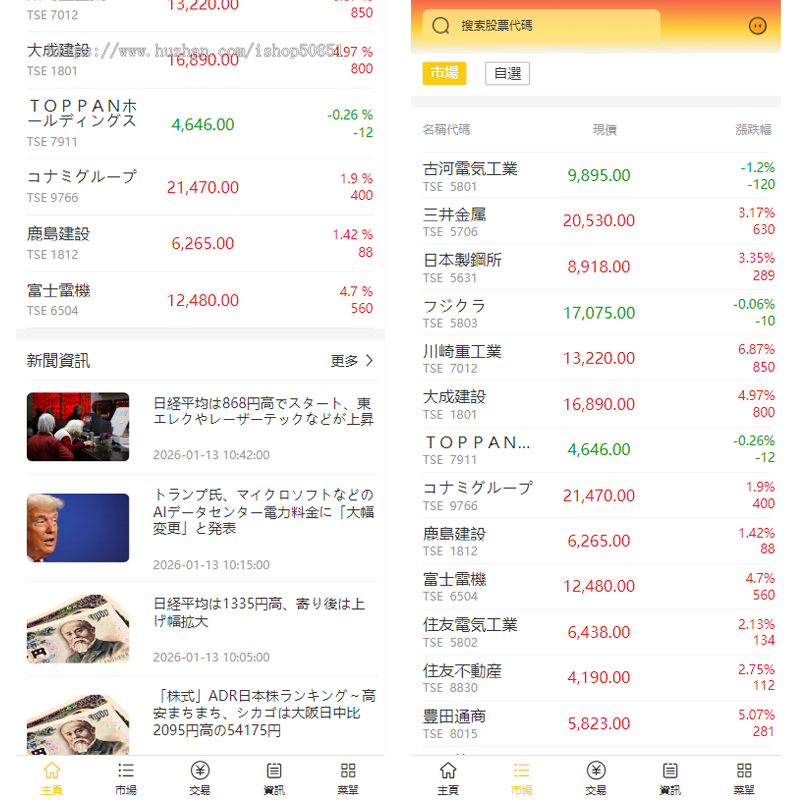Select the highlighted market icon in the right screen's bottom bar
800x800 pixels.
click(521, 770)
